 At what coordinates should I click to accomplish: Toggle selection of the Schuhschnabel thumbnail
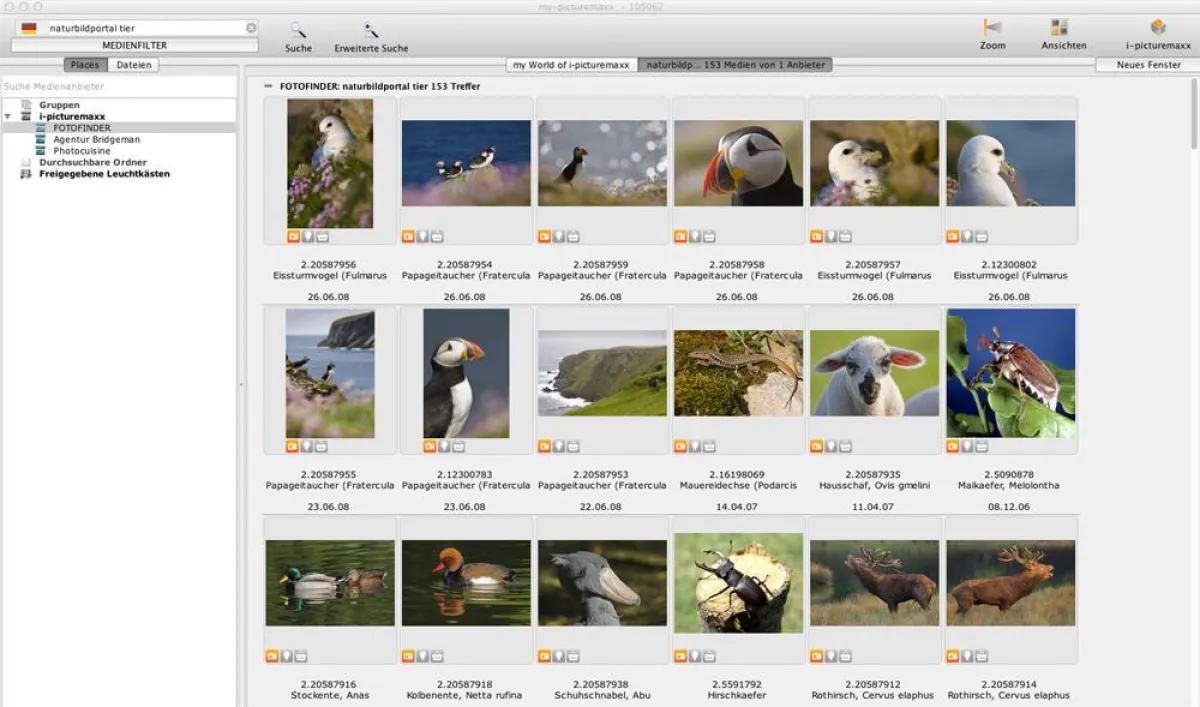click(x=601, y=581)
